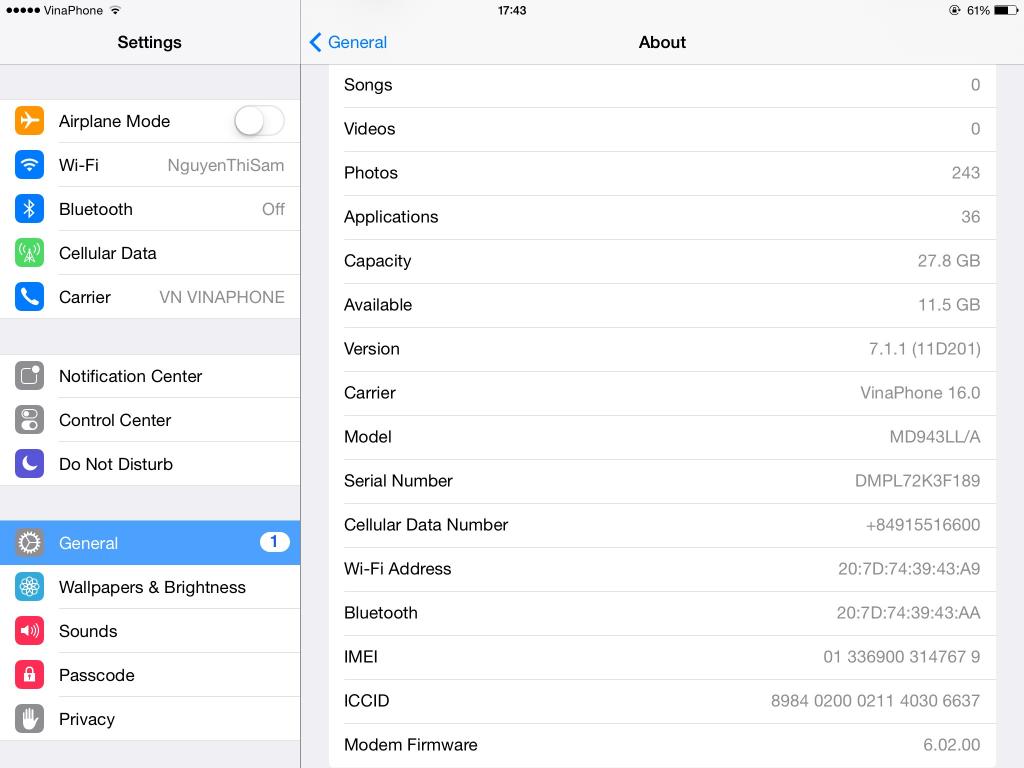Image resolution: width=1024 pixels, height=768 pixels.
Task: Open Carrier VN VINAPHONE row
Action: (x=150, y=297)
